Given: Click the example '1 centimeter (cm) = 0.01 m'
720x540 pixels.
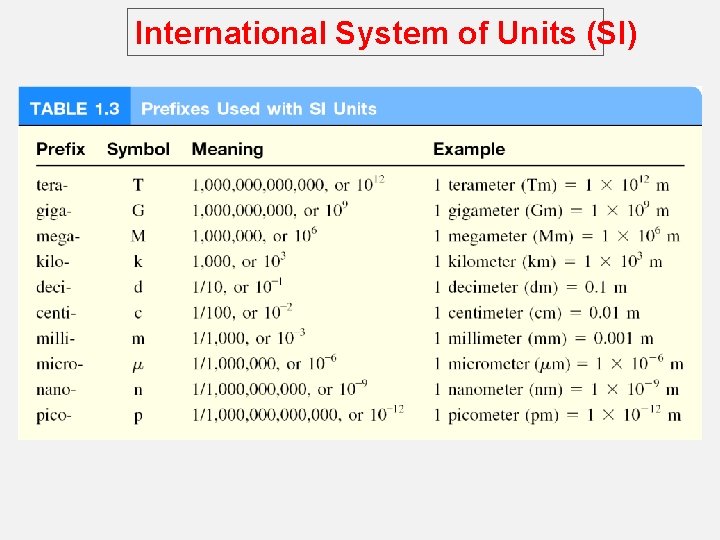Looking at the screenshot, I should [537, 313].
